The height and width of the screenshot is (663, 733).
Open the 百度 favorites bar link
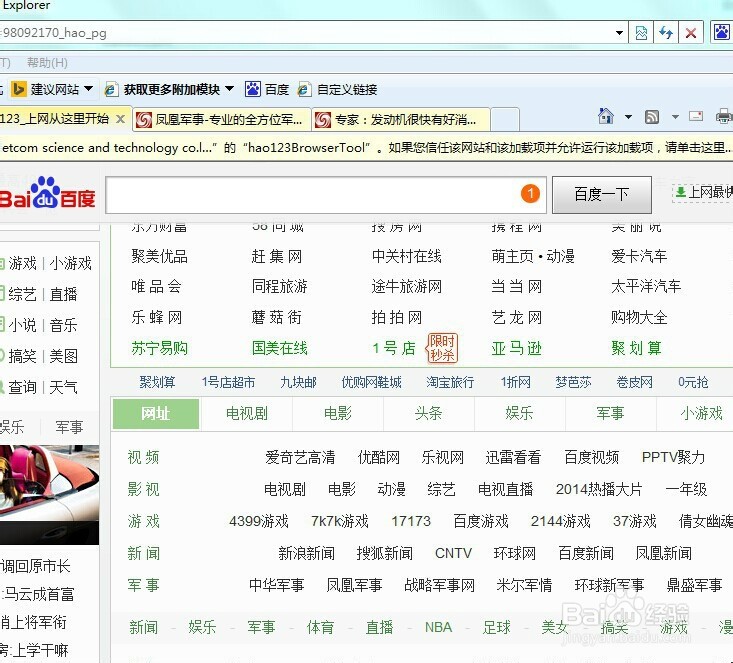click(267, 89)
